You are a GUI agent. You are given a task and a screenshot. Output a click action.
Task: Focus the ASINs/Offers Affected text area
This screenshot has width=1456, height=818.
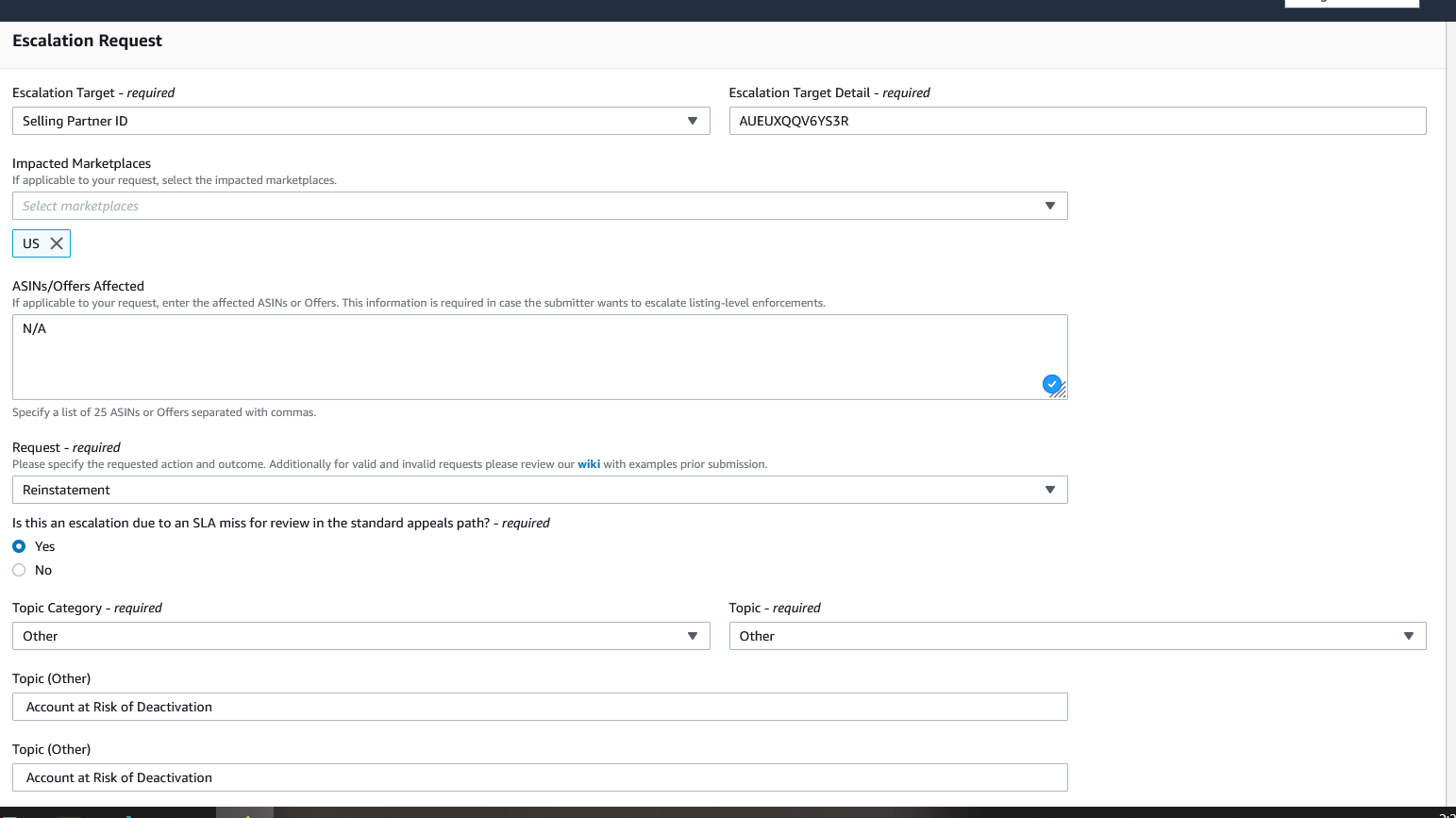[x=528, y=357]
